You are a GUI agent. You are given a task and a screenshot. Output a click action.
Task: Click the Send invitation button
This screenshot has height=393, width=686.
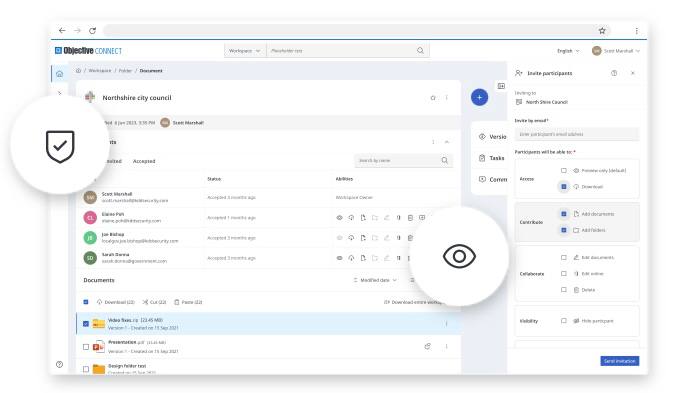(620, 361)
